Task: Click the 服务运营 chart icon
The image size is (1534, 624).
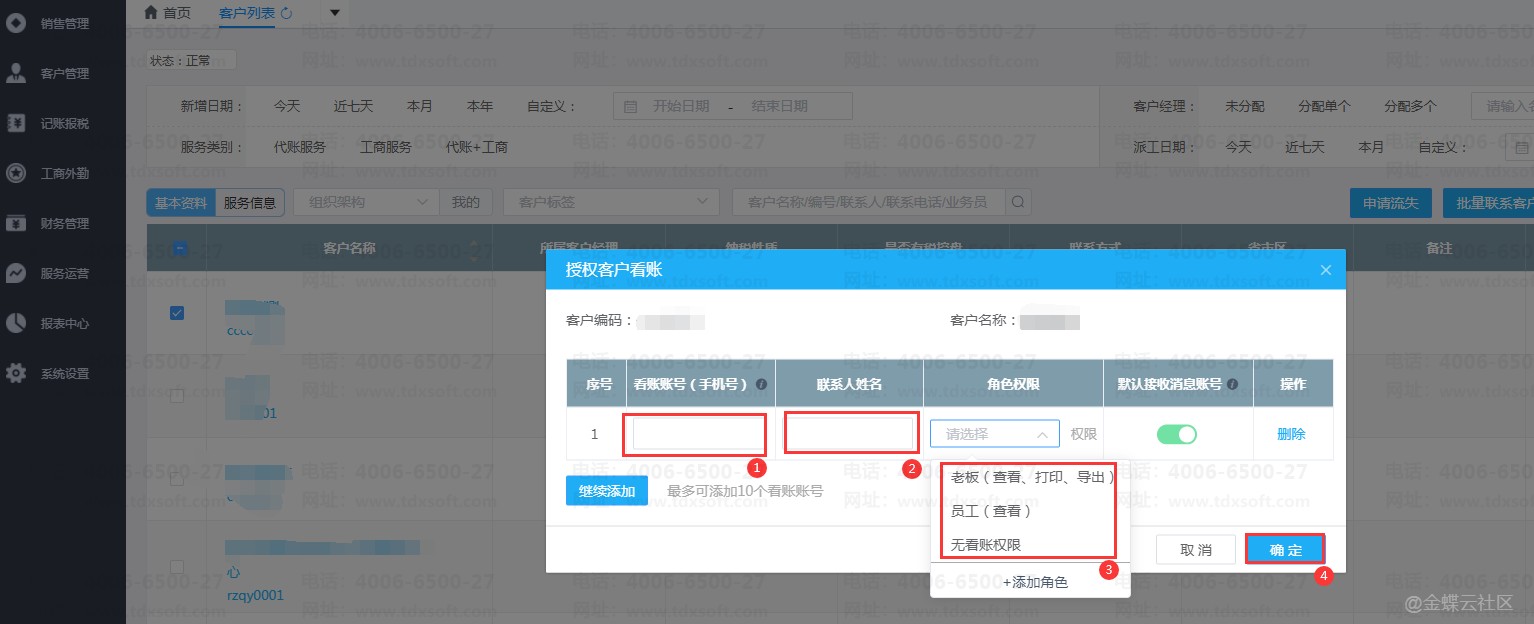Action: click(x=16, y=273)
